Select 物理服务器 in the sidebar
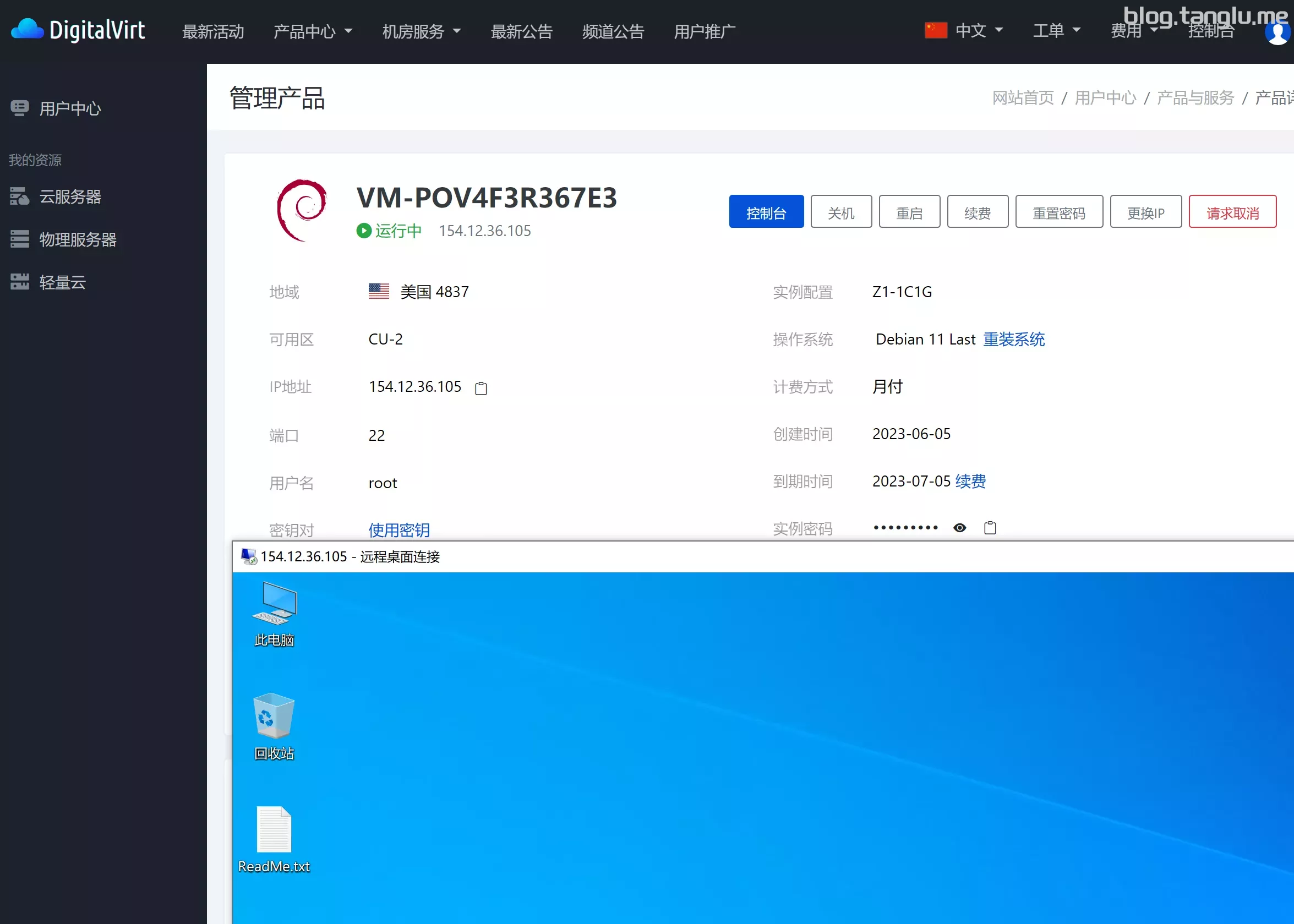This screenshot has width=1294, height=924. 78,239
